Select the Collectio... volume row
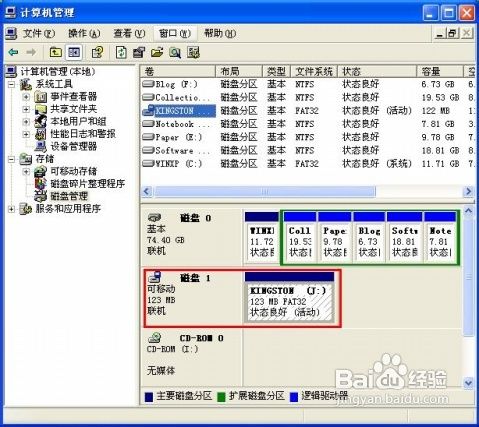The height and width of the screenshot is (427, 479). coord(307,97)
